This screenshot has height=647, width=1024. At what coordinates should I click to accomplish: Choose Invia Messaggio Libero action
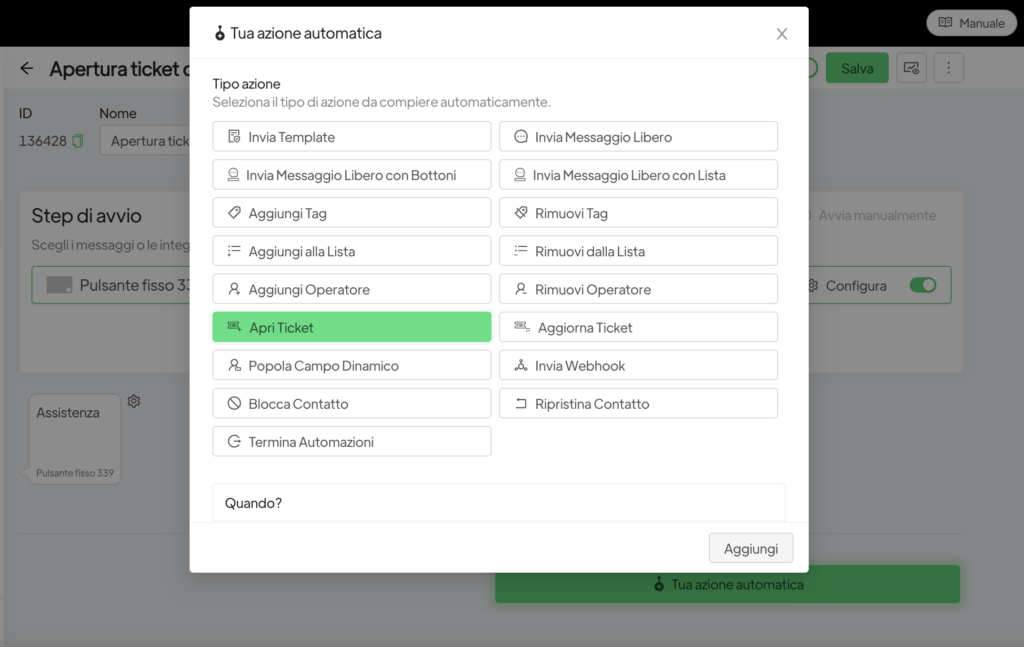[638, 137]
